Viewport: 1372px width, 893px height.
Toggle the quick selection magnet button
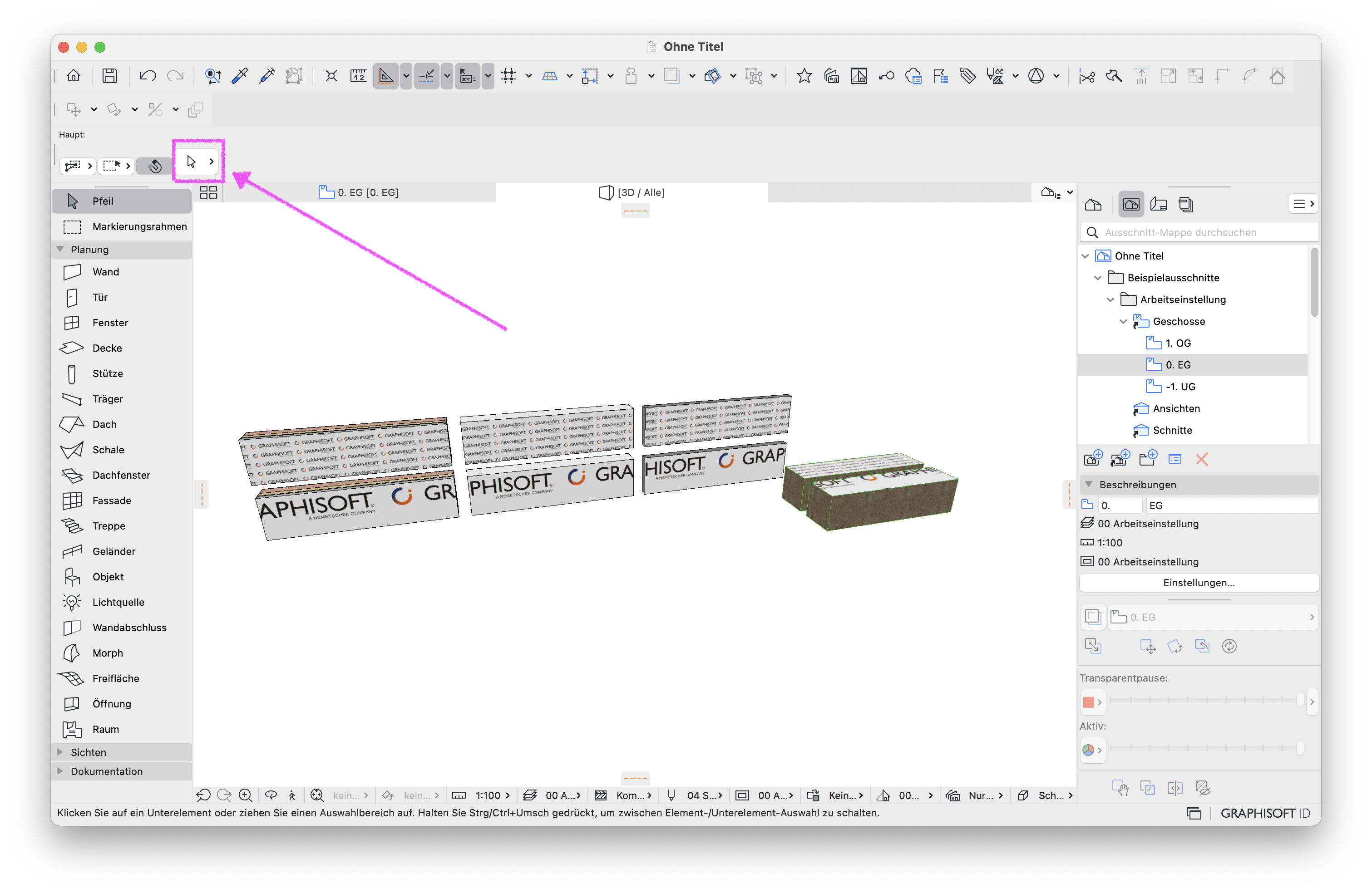(154, 166)
